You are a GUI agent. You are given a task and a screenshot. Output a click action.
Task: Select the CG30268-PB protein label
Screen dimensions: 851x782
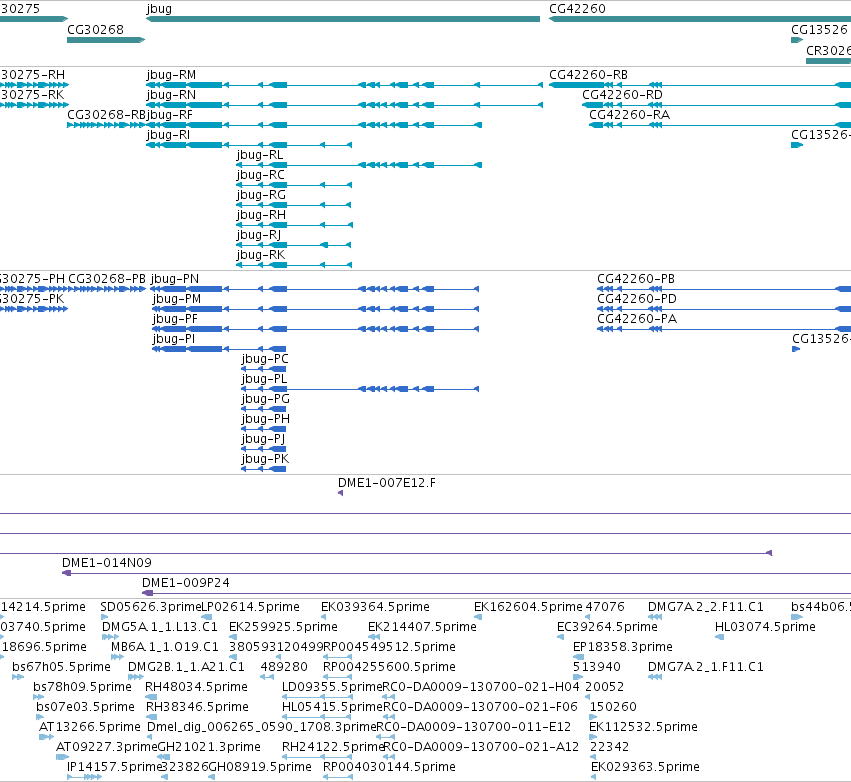coord(107,279)
